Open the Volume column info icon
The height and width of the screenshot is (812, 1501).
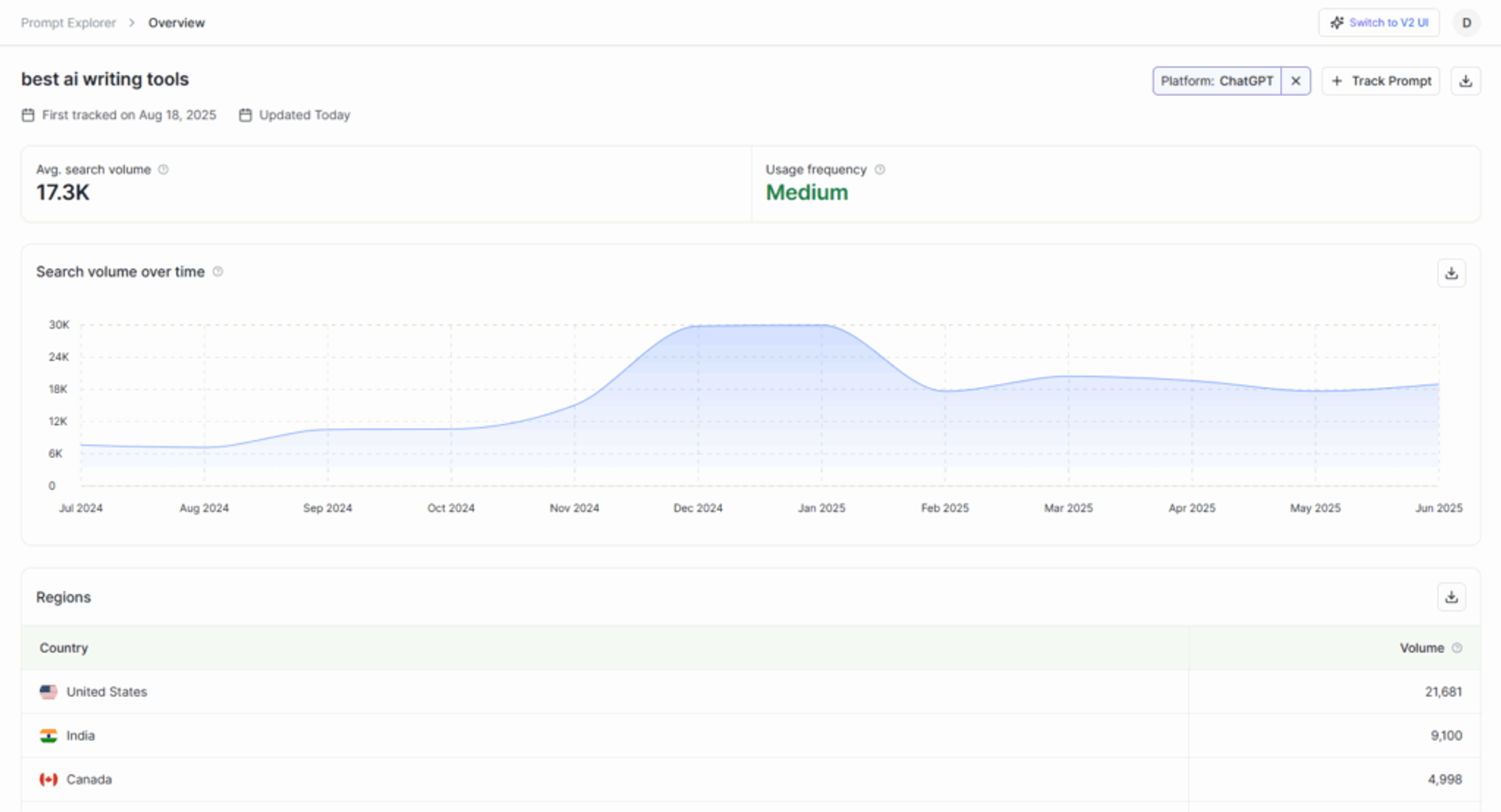coord(1457,648)
